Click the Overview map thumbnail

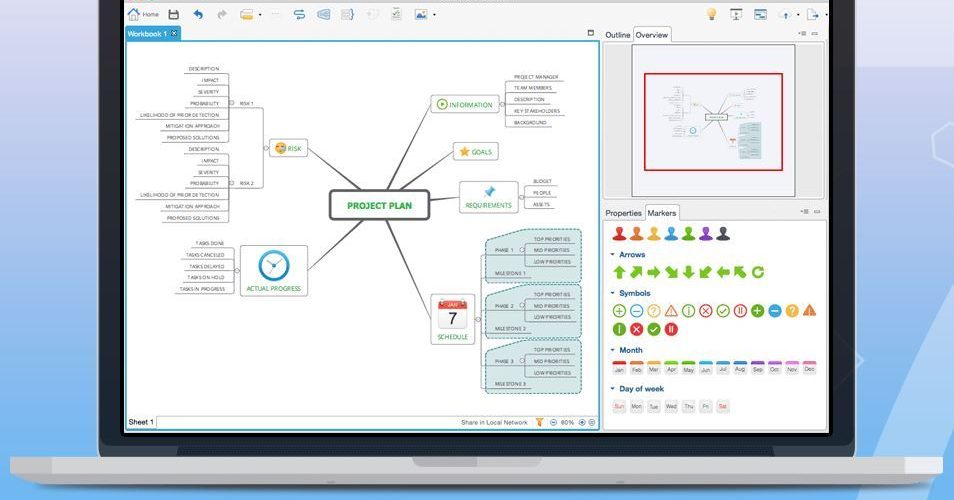point(713,120)
